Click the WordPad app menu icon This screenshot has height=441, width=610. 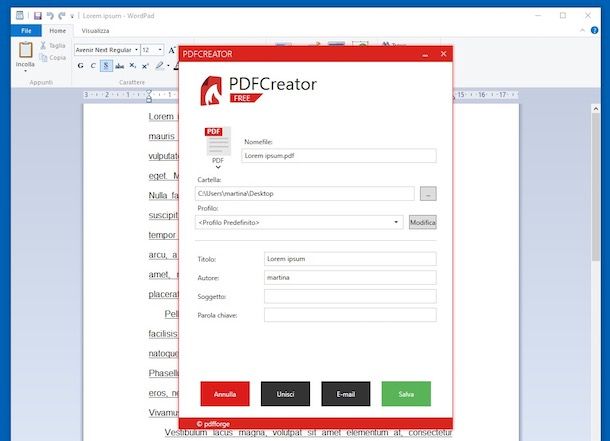pyautogui.click(x=19, y=16)
